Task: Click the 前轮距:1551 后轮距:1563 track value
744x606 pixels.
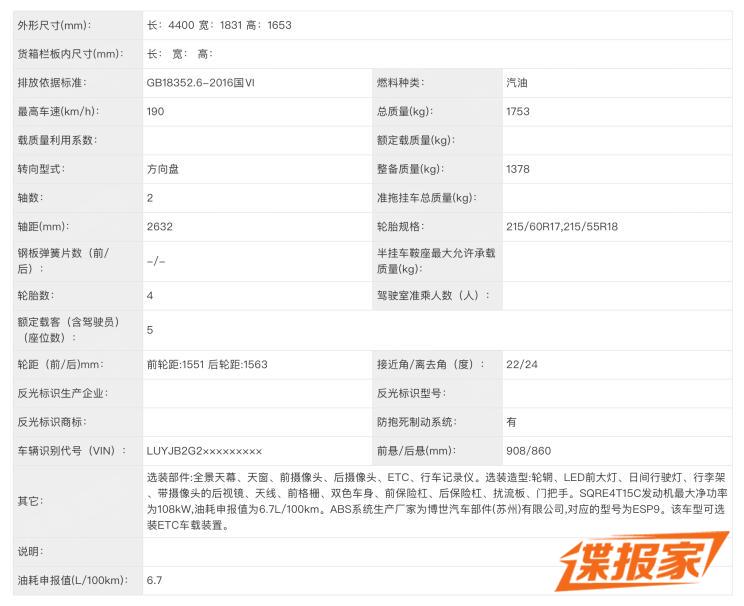Action: [x=207, y=364]
